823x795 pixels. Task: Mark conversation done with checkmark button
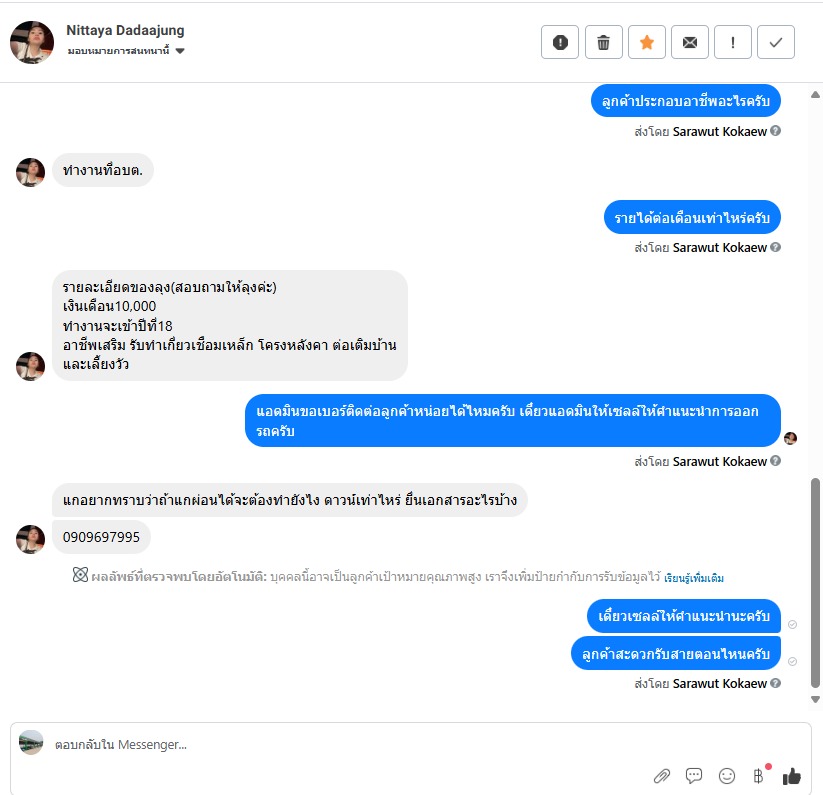coord(776,42)
